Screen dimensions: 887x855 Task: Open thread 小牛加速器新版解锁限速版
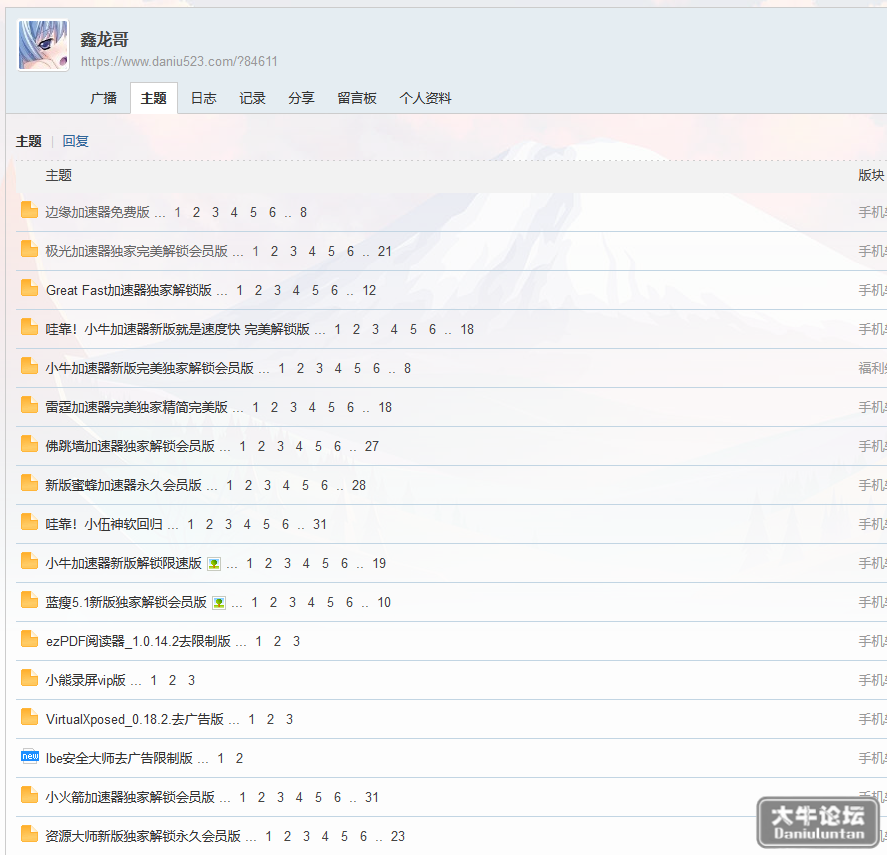click(x=123, y=564)
